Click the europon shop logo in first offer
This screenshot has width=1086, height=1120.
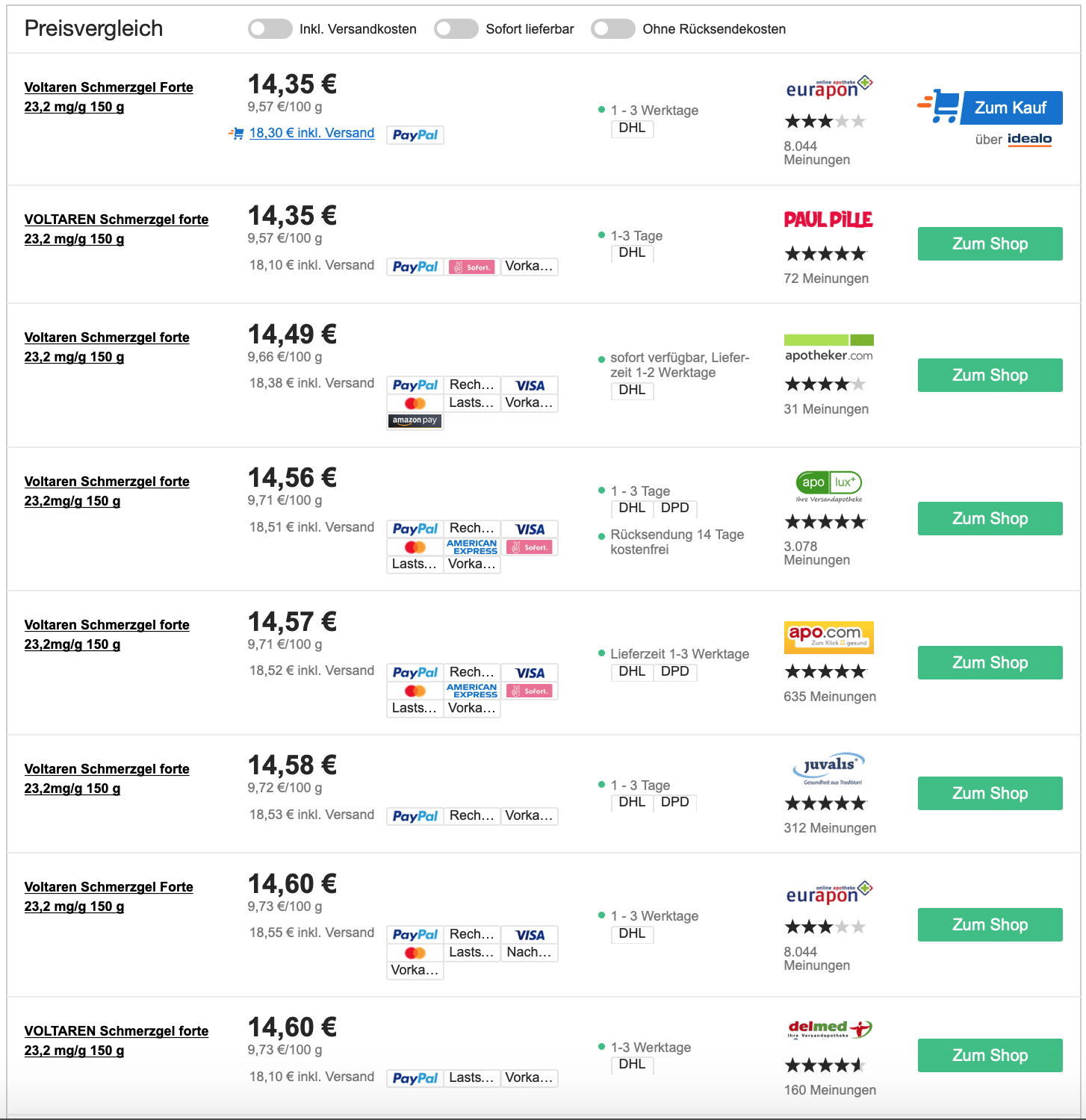[829, 88]
